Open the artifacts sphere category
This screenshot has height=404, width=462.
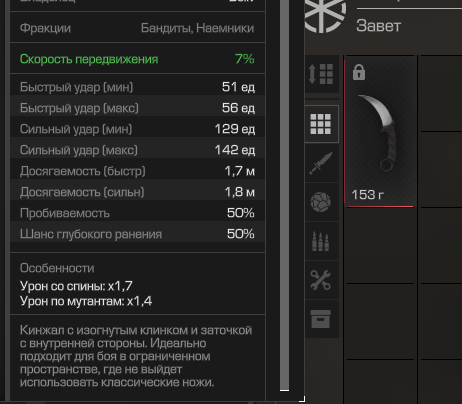pos(321,202)
